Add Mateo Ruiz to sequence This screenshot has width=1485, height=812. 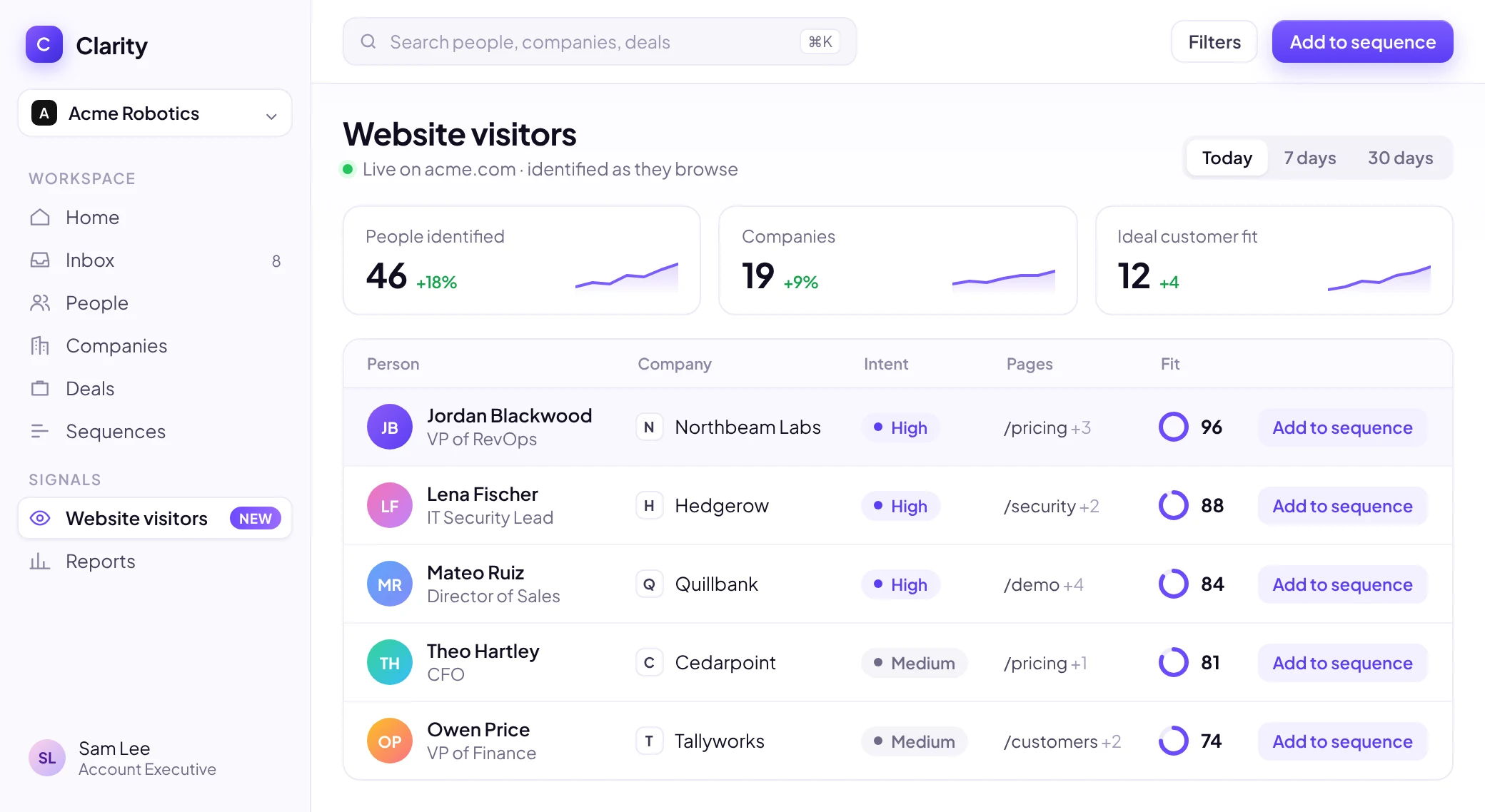point(1342,584)
